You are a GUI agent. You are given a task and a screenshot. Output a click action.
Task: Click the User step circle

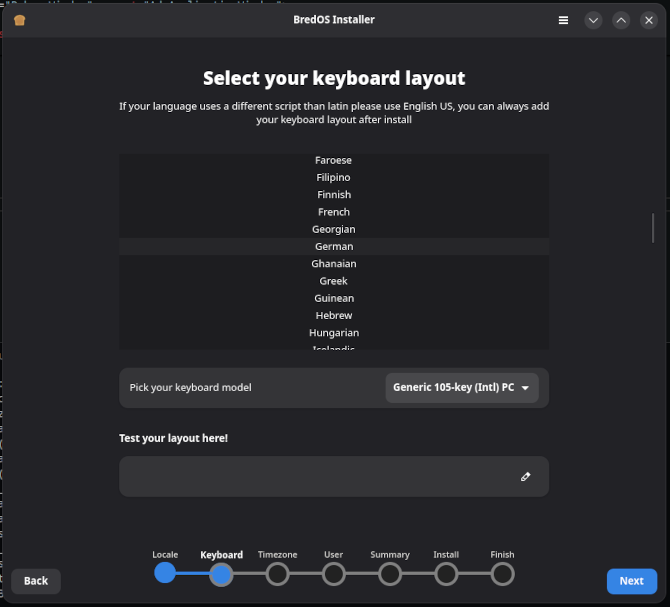pos(333,573)
